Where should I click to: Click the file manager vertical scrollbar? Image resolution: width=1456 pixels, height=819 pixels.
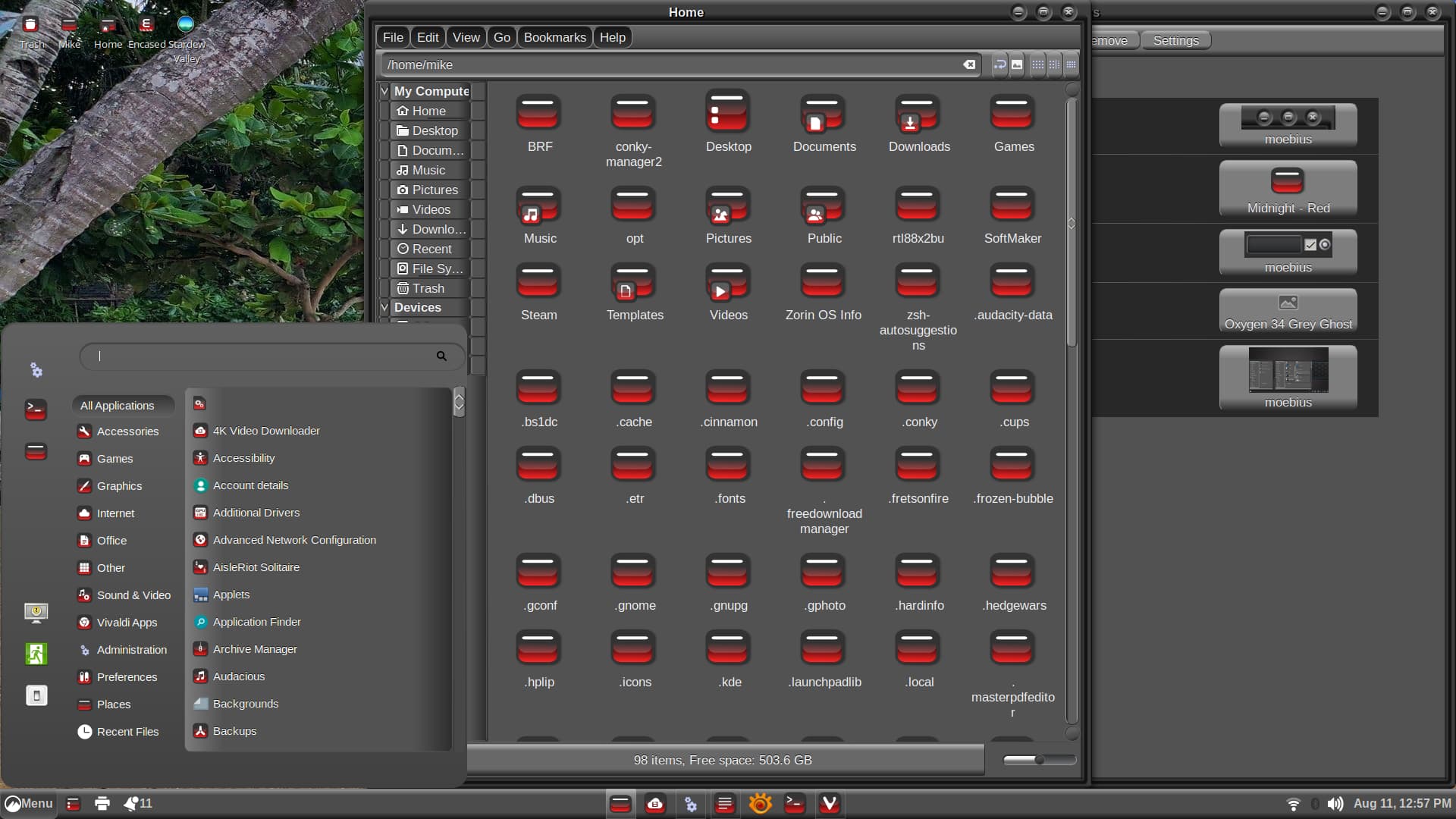[x=1071, y=224]
